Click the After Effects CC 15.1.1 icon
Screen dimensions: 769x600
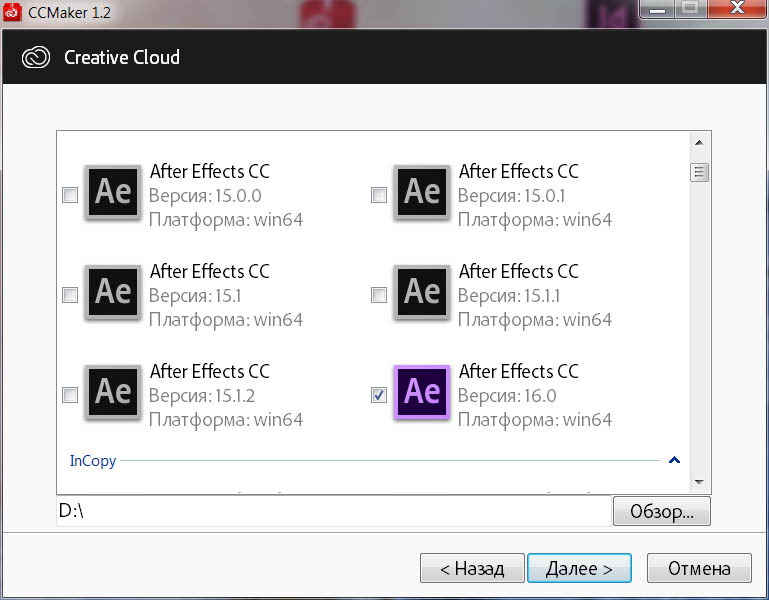click(422, 293)
